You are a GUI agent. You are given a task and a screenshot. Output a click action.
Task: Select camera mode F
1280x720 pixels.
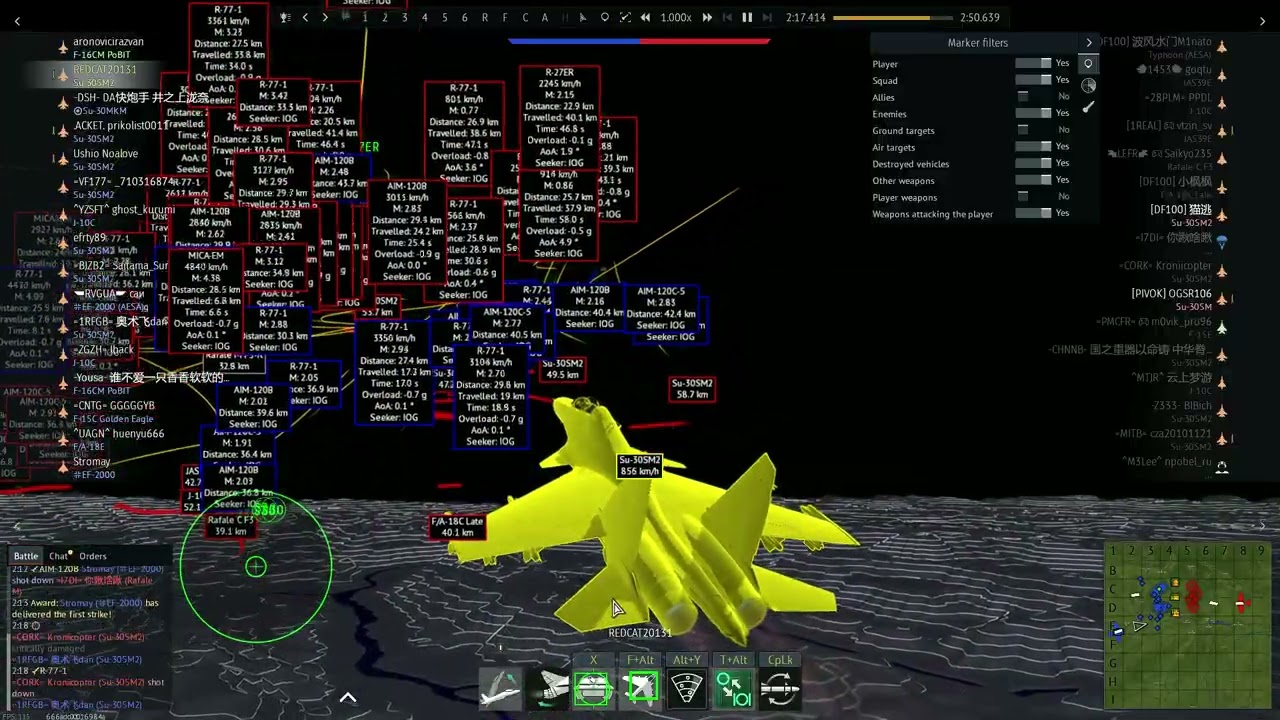tap(505, 17)
